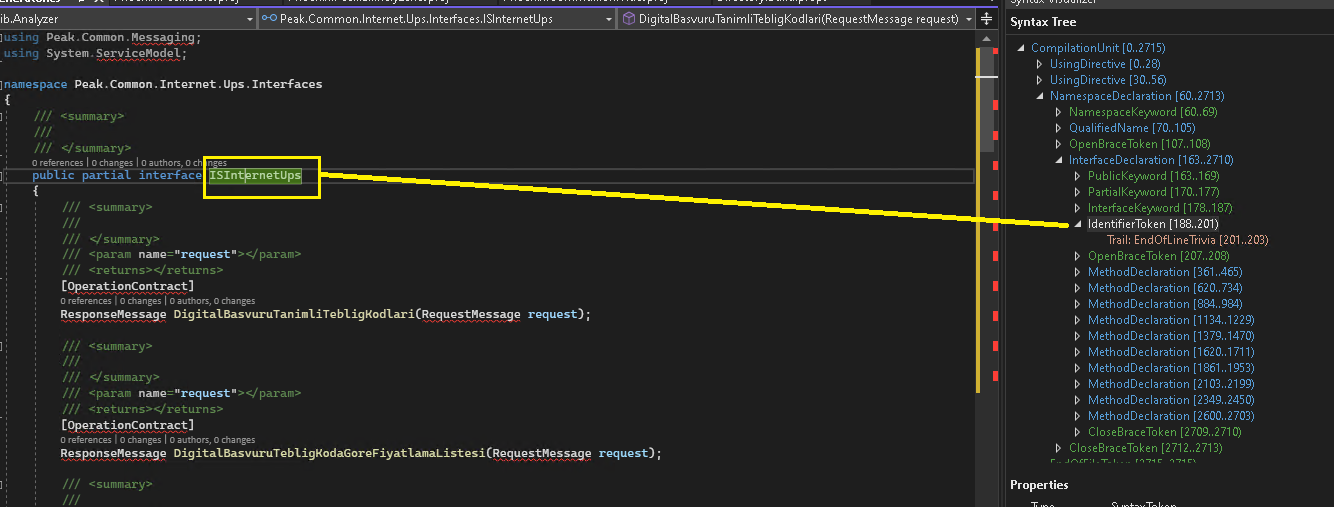Select the InterfaceKeyword [178..187) tree row
Image resolution: width=1334 pixels, height=507 pixels.
(1160, 208)
